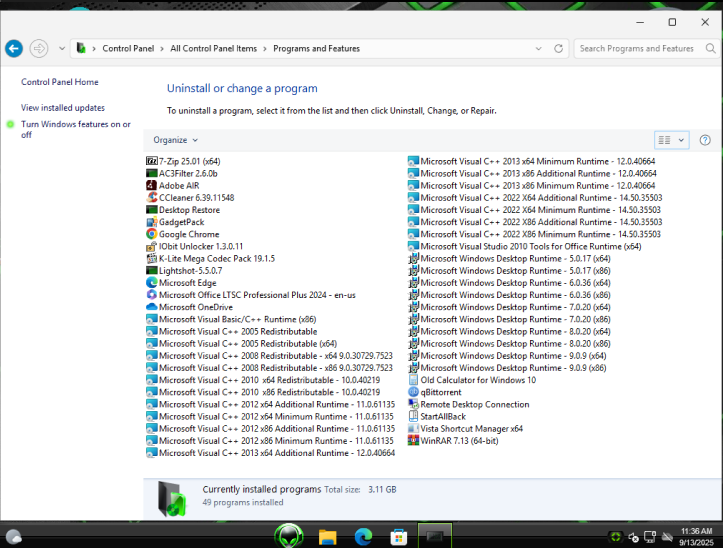Image resolution: width=723 pixels, height=548 pixels.
Task: Click the search magnifier icon
Action: [710, 48]
